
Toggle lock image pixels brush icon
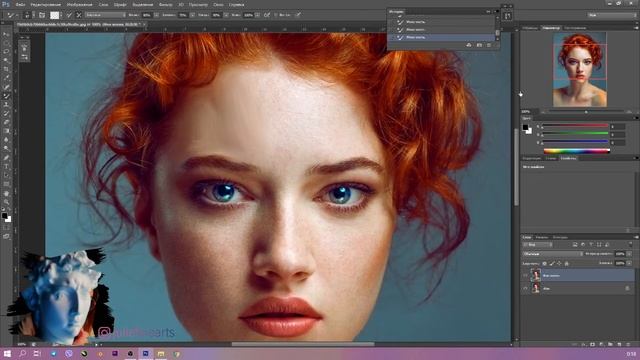pos(552,264)
